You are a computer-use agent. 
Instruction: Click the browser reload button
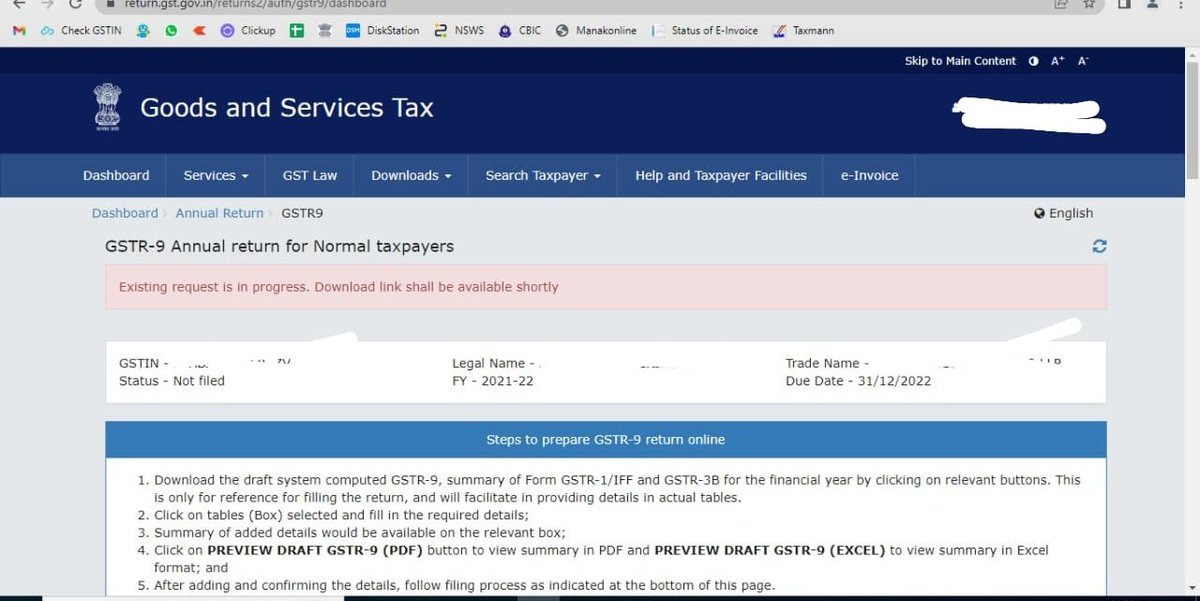76,4
